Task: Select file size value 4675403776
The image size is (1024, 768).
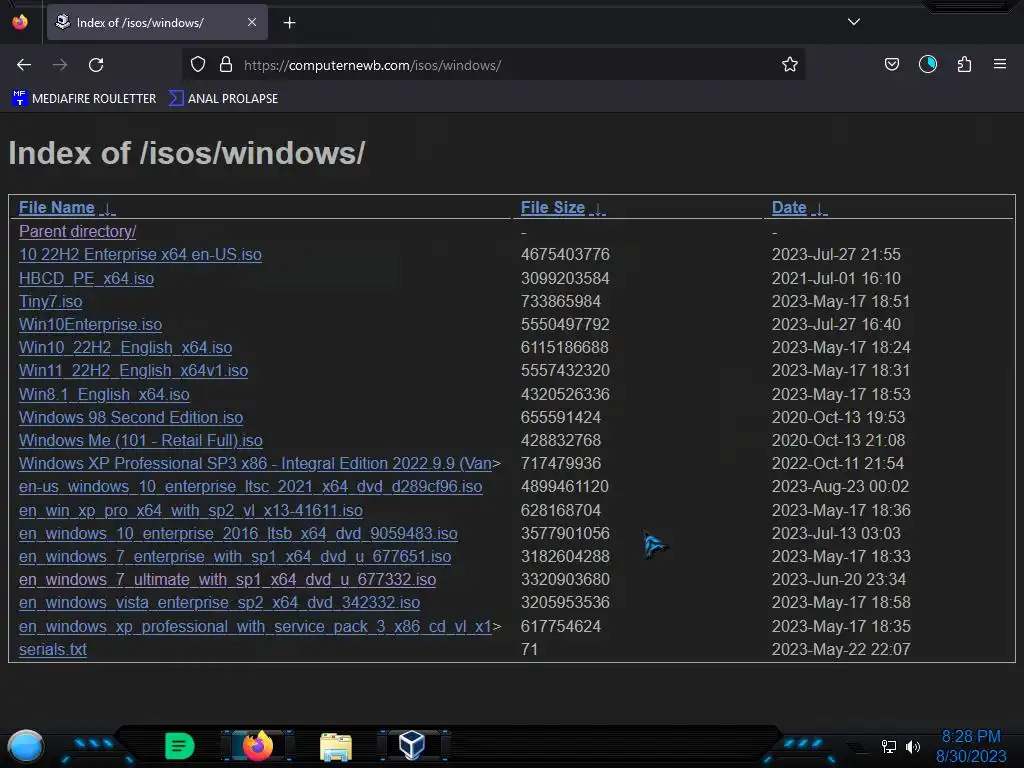Action: tap(565, 254)
